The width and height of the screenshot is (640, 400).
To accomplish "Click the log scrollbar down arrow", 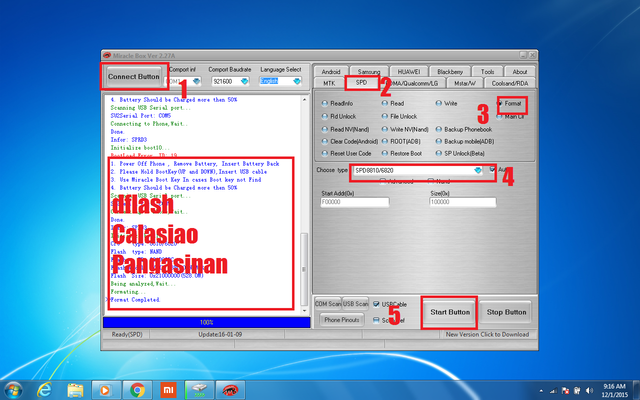I will click(304, 311).
